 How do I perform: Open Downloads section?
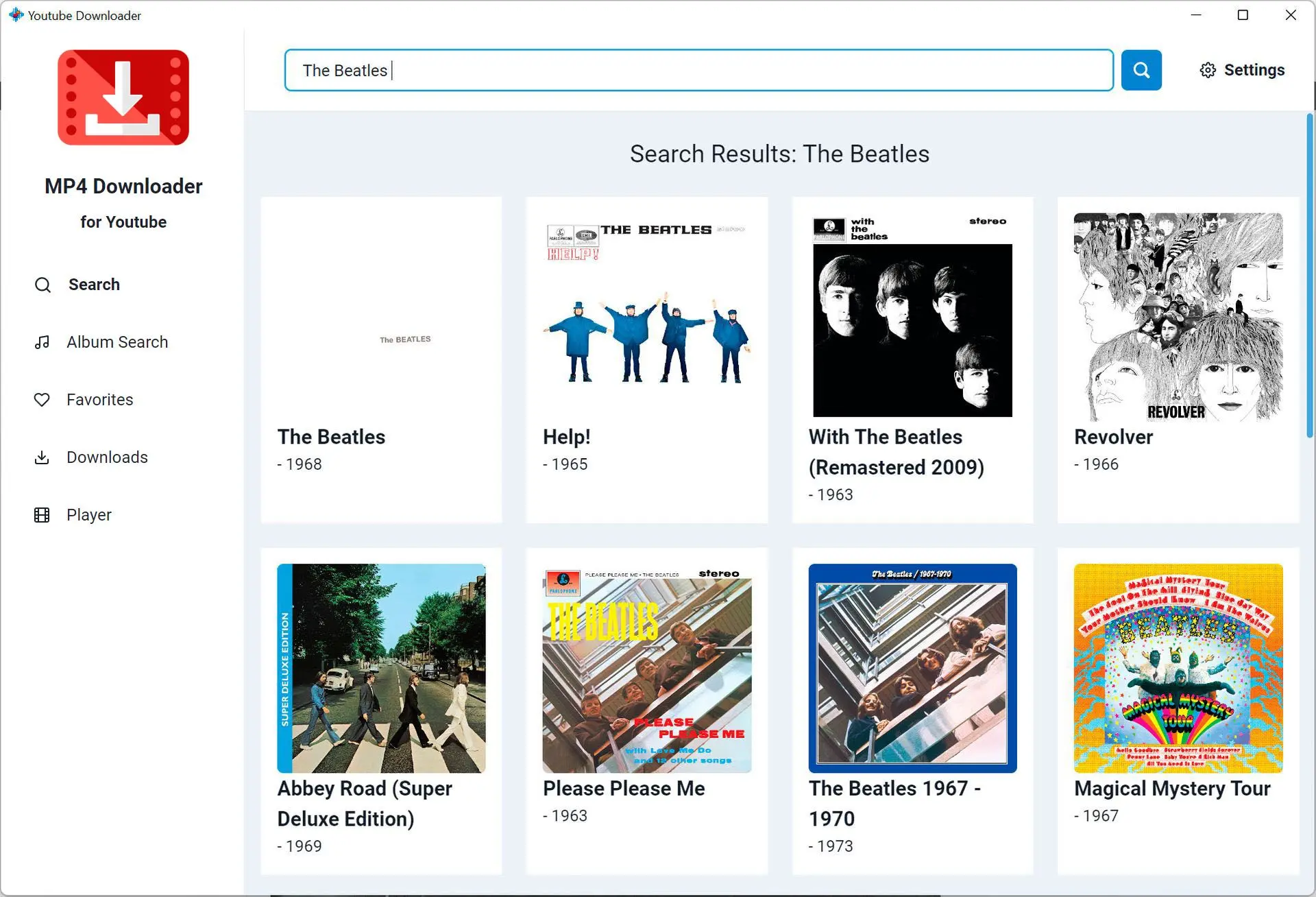pyautogui.click(x=107, y=457)
